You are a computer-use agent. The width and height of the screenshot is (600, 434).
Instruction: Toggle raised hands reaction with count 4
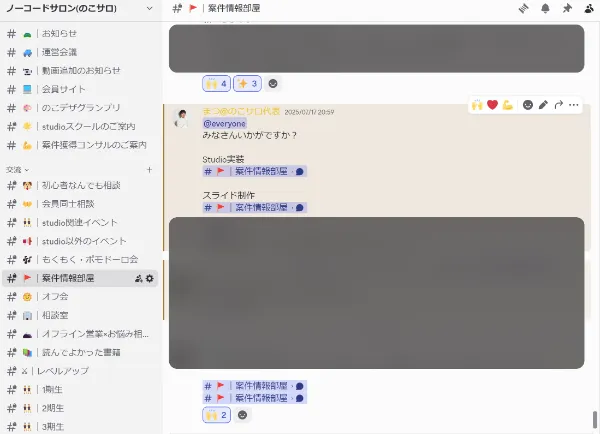tap(216, 83)
